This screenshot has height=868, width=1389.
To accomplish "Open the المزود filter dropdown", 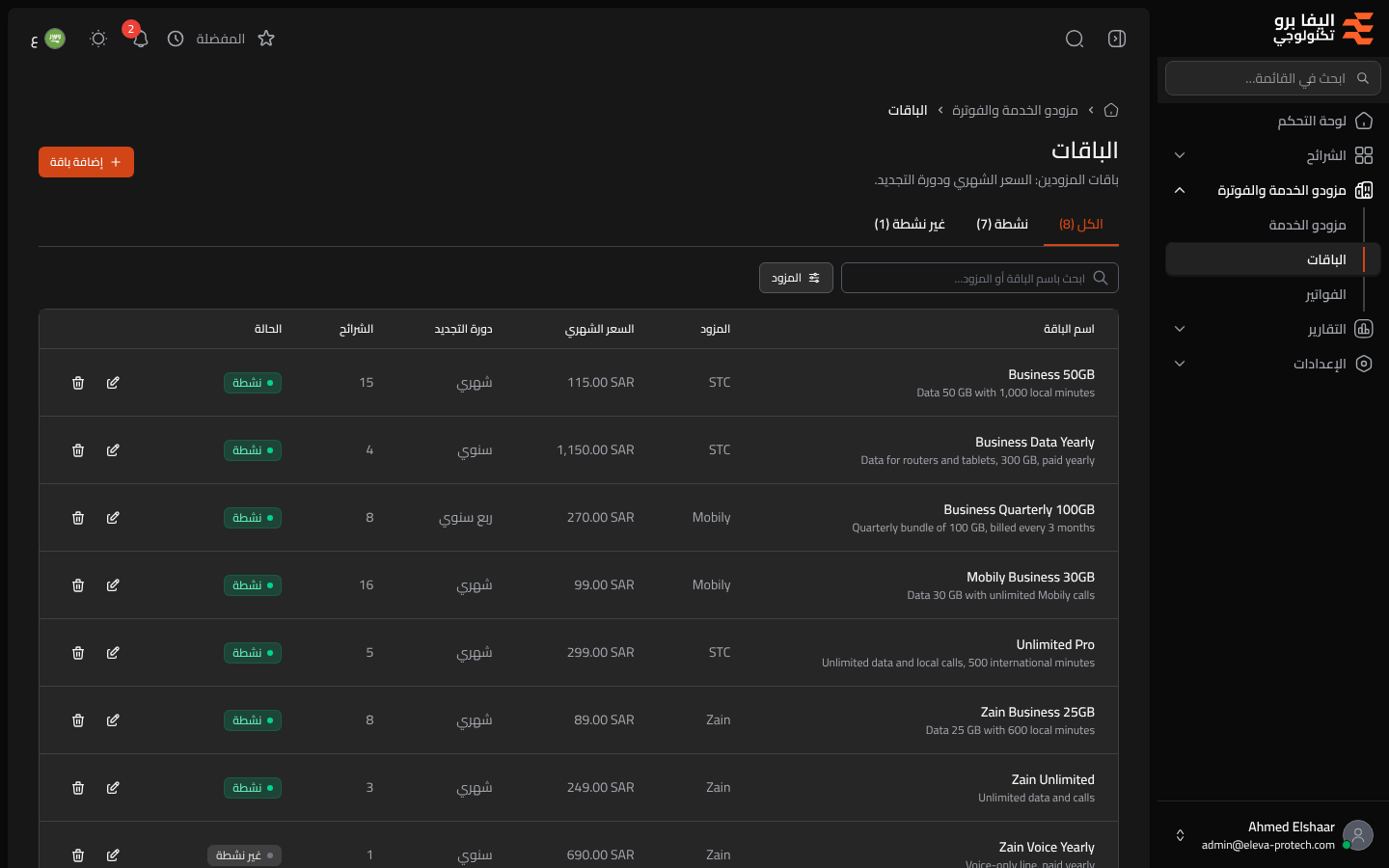I will tap(796, 278).
